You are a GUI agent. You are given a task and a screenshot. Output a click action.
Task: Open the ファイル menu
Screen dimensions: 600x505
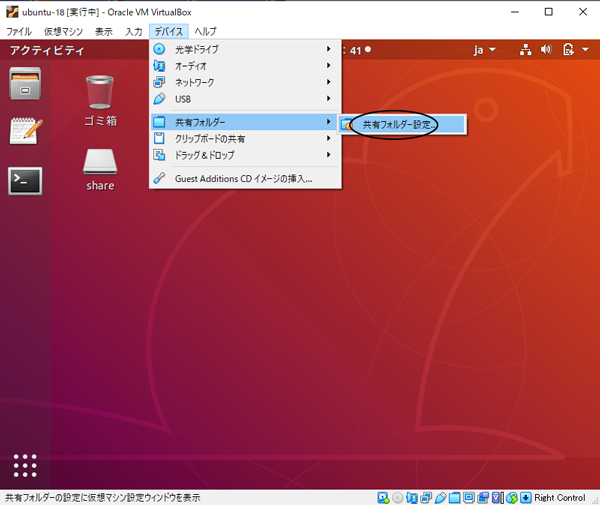(x=19, y=31)
